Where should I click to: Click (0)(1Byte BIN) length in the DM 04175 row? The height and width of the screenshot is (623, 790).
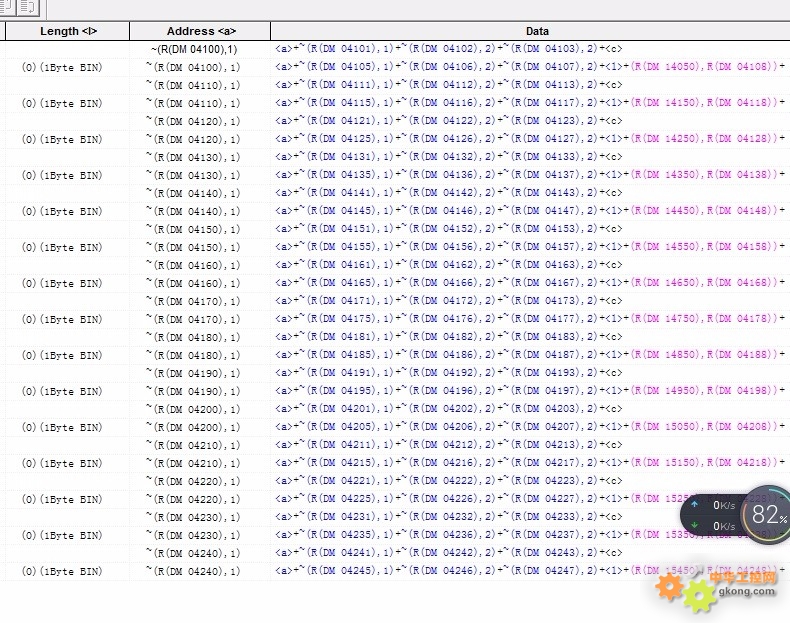tap(62, 319)
